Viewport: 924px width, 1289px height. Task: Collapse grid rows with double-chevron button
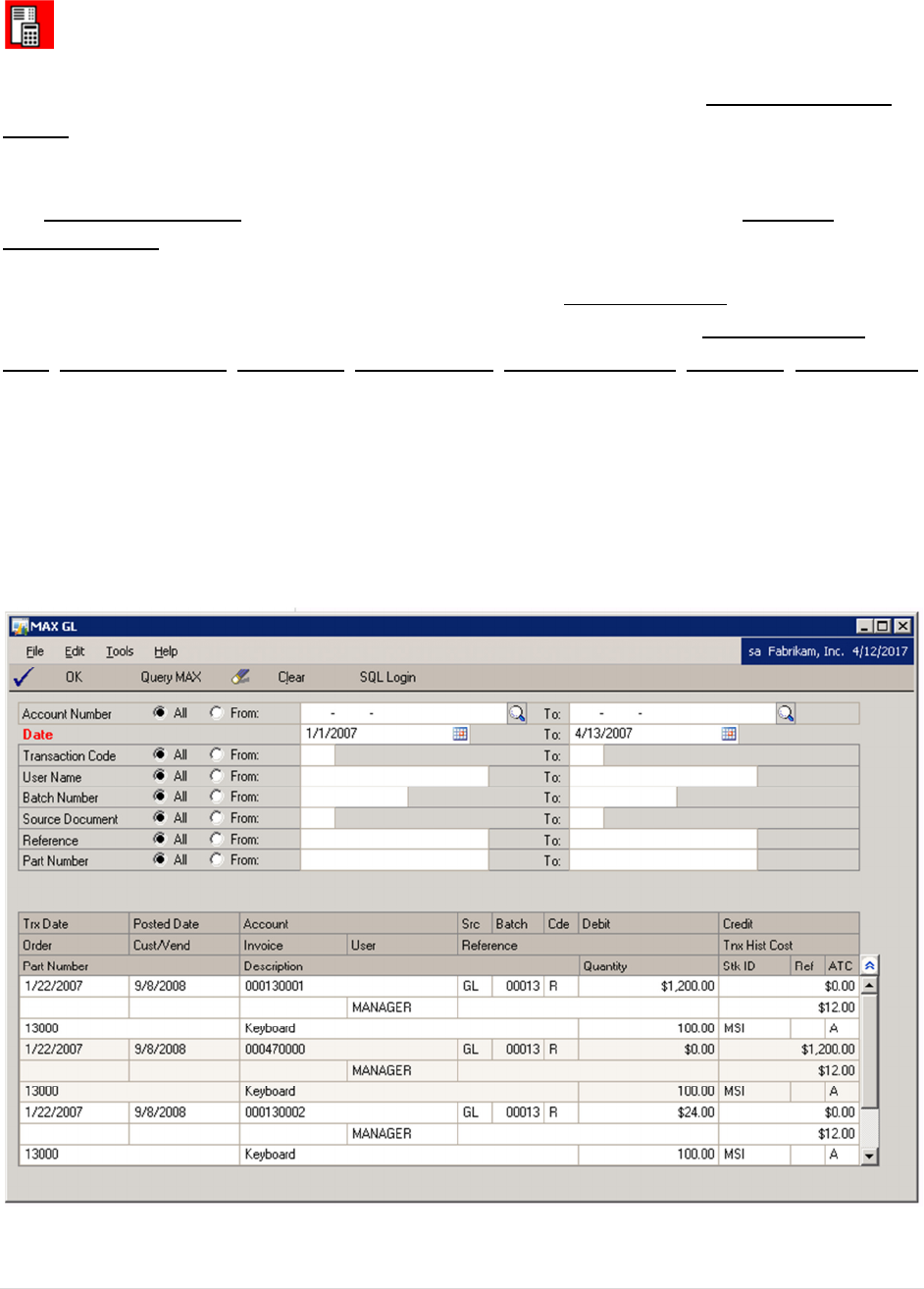[869, 966]
